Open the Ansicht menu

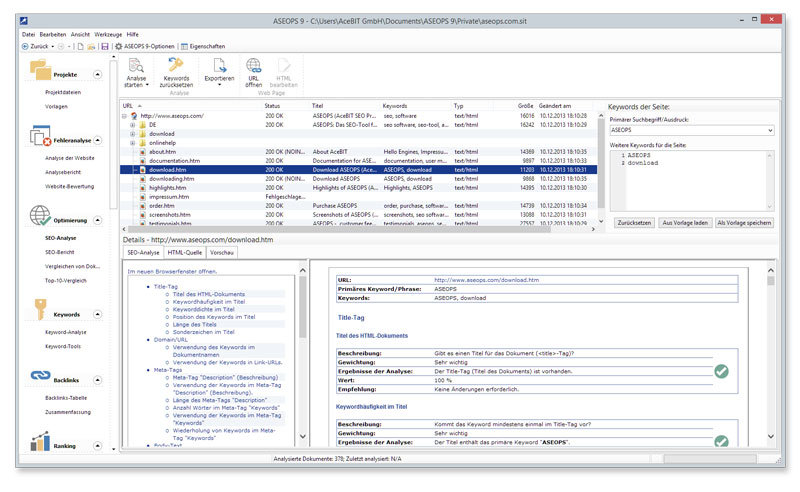tap(80, 35)
